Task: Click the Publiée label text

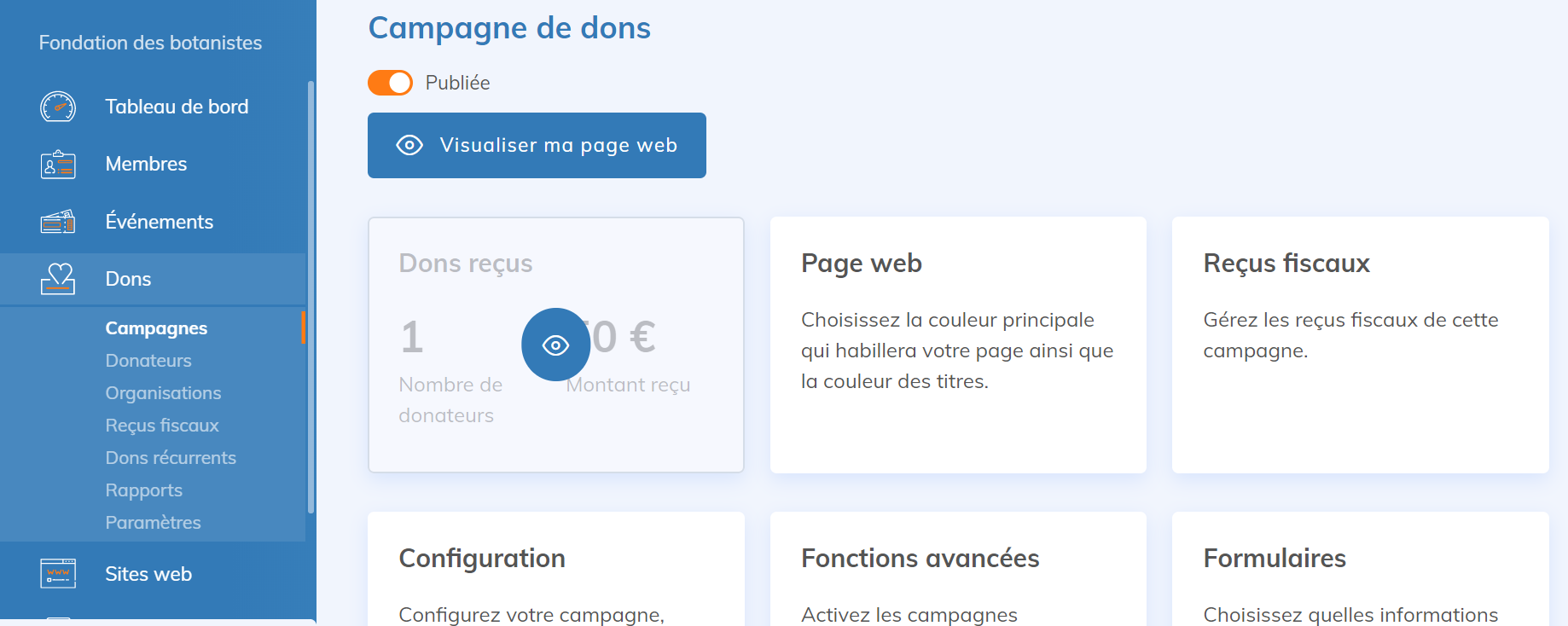Action: coord(458,83)
